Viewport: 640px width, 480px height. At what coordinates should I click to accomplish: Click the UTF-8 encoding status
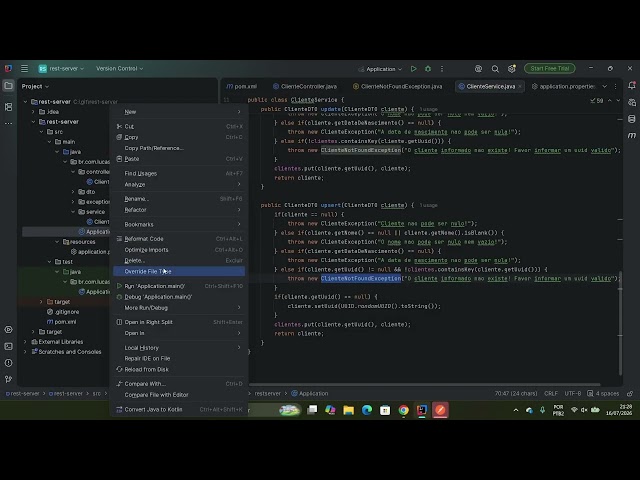(x=572, y=393)
